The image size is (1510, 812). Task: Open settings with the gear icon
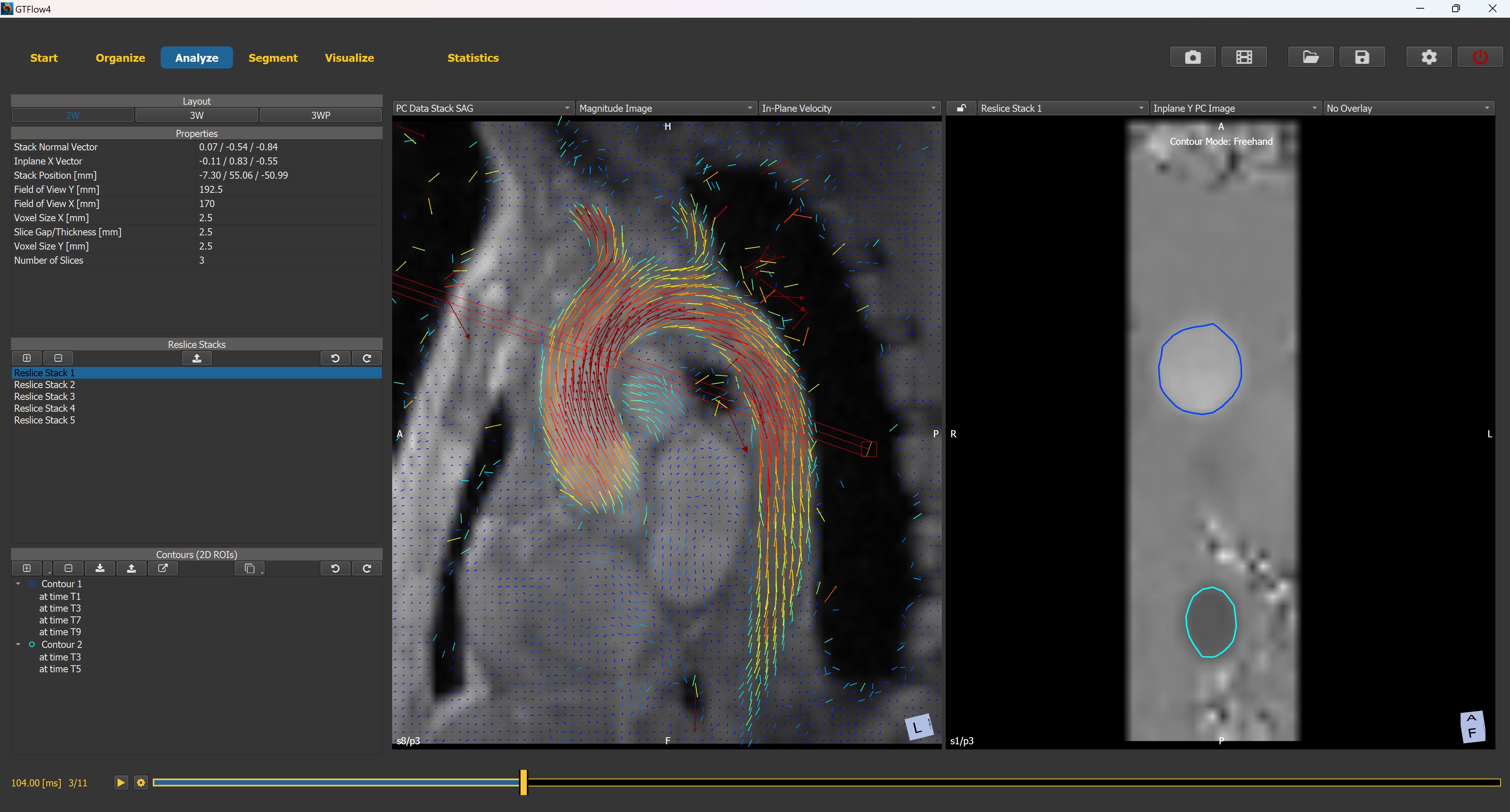1429,57
